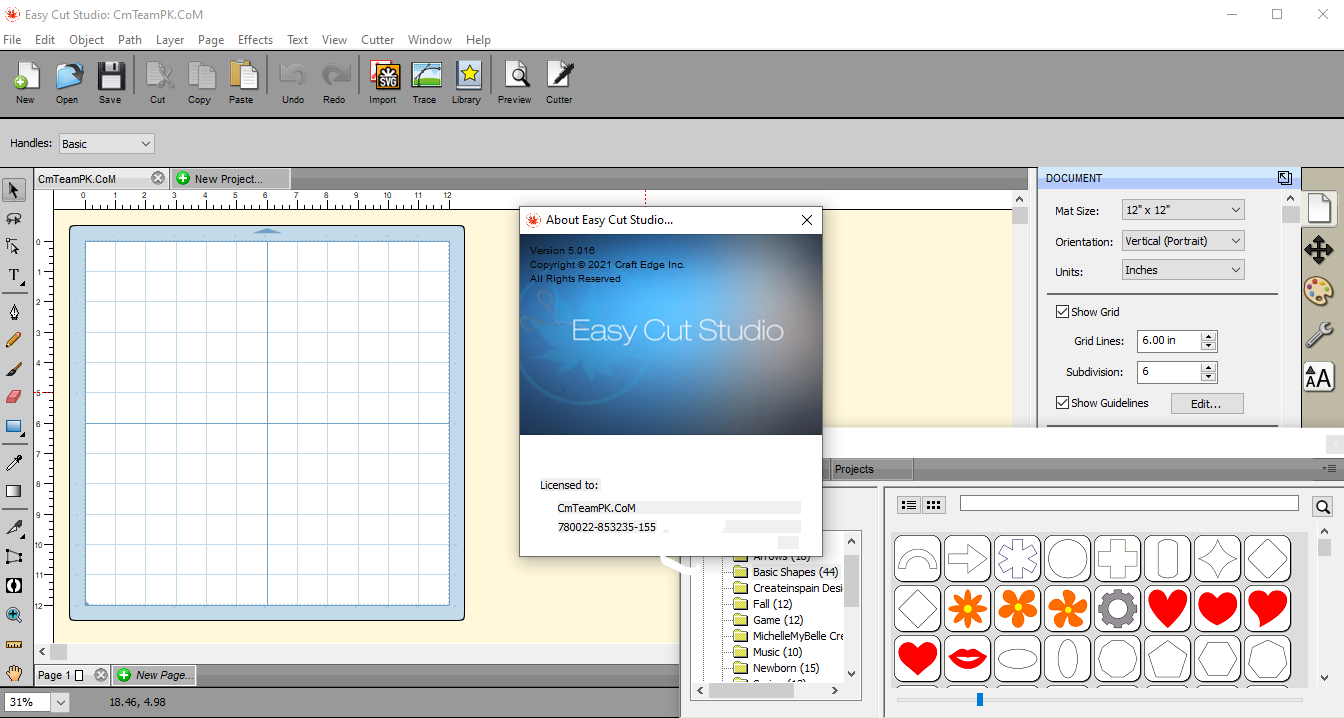This screenshot has height=718, width=1344.
Task: Select the Brush tool
Action: click(14, 369)
